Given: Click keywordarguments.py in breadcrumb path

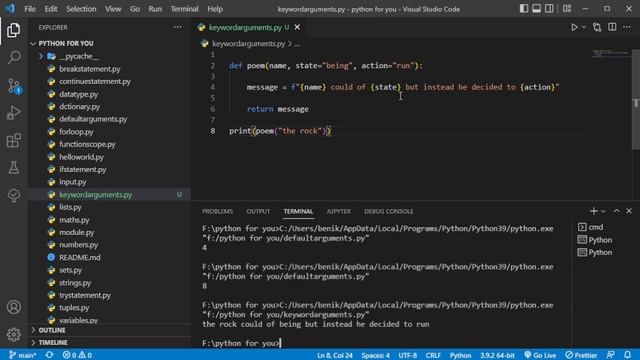Looking at the screenshot, I should click(x=249, y=44).
